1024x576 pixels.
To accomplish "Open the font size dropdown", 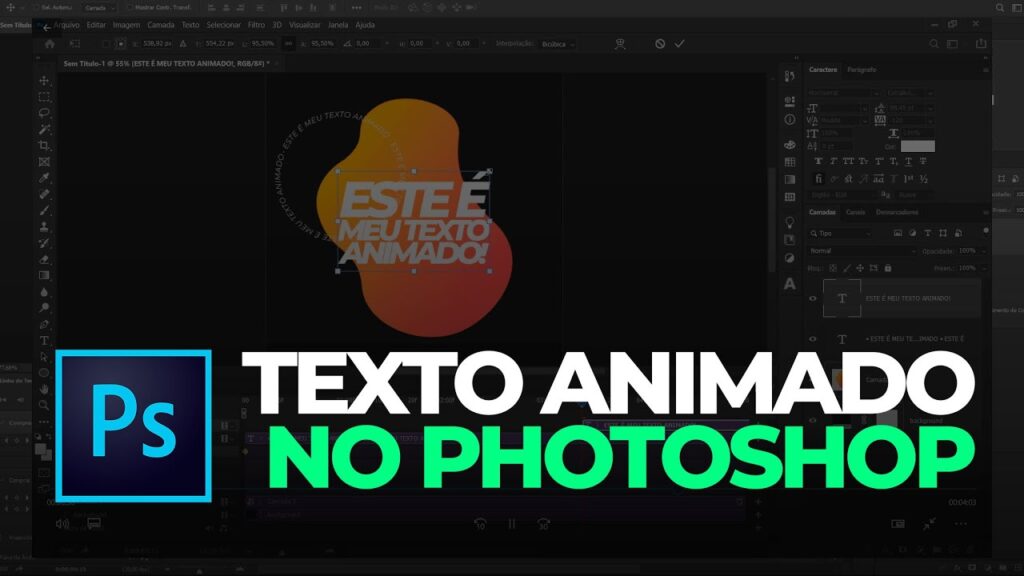I will [x=843, y=109].
